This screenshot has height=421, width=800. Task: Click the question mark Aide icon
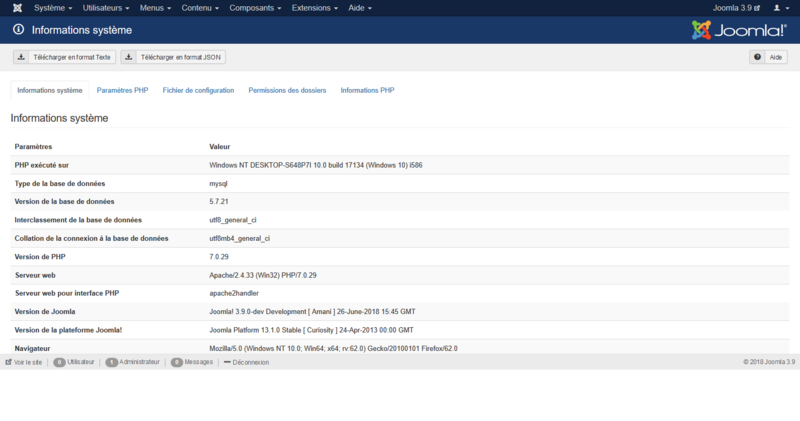757,57
